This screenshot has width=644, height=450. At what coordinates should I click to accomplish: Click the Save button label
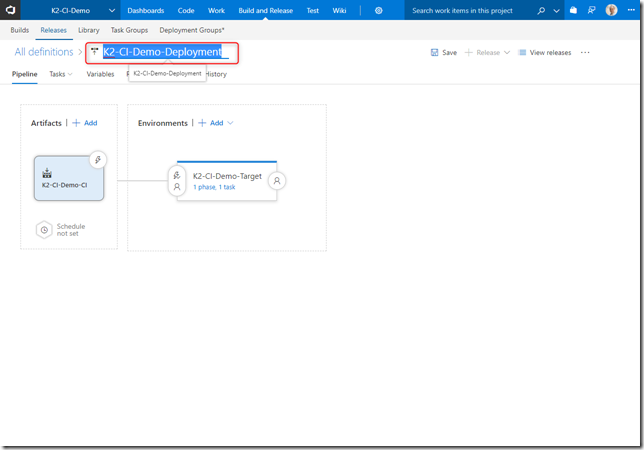pos(449,53)
